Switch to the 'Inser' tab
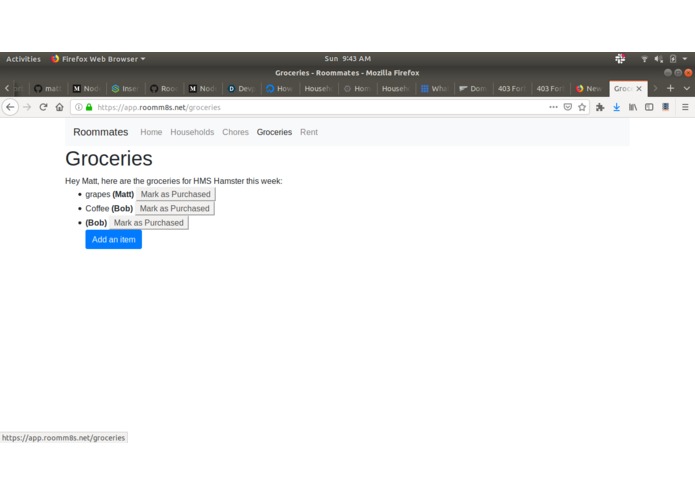Viewport: 695px width, 494px height. 125,89
